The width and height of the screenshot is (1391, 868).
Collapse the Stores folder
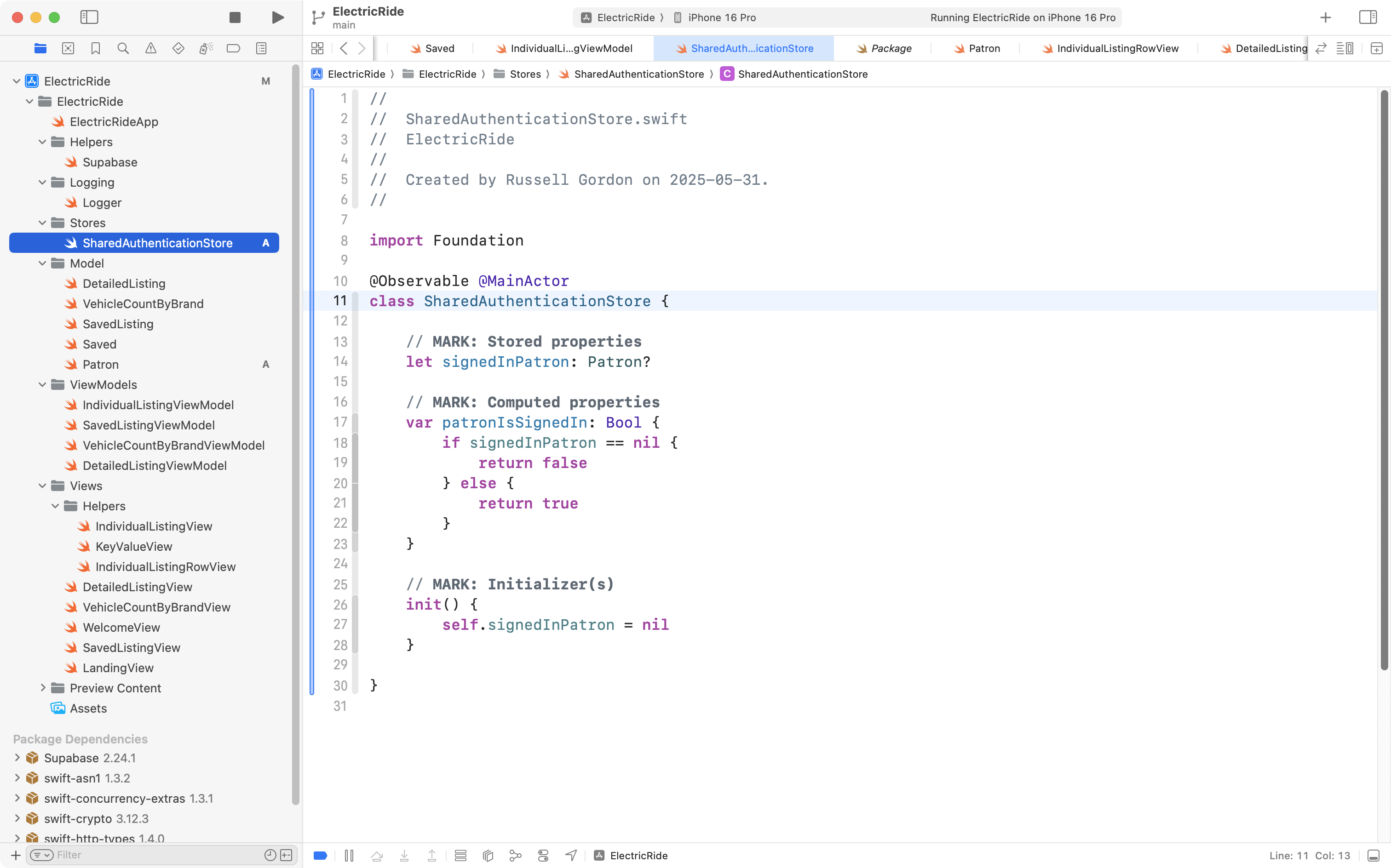coord(42,223)
